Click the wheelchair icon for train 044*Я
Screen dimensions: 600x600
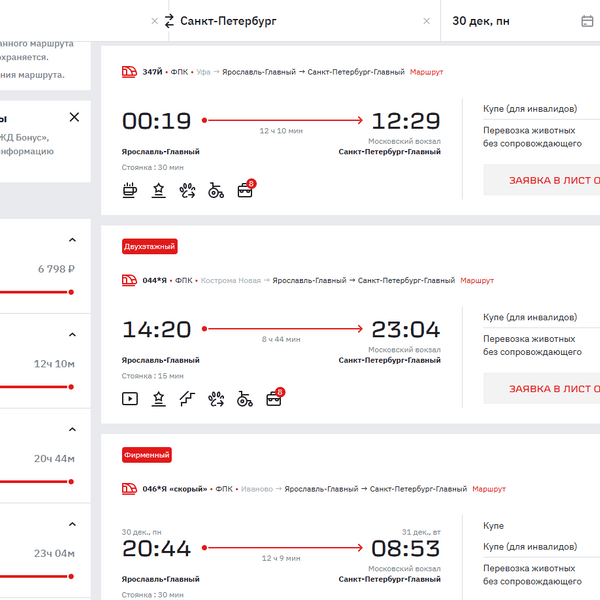245,399
